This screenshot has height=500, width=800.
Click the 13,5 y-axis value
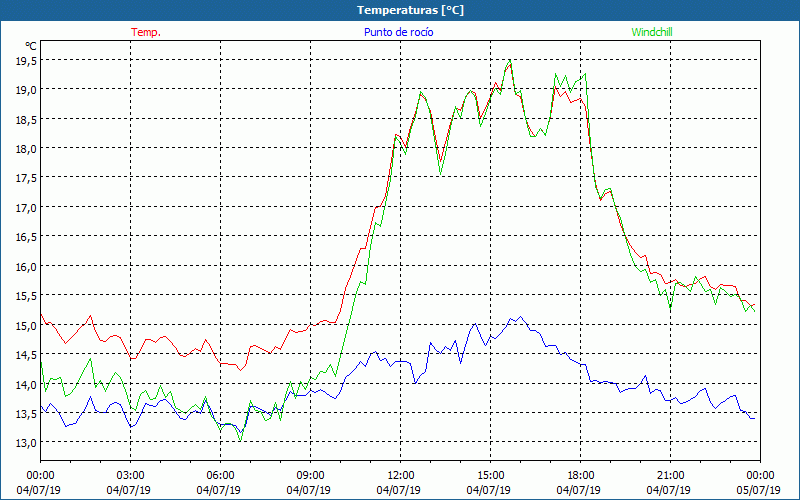tap(26, 414)
